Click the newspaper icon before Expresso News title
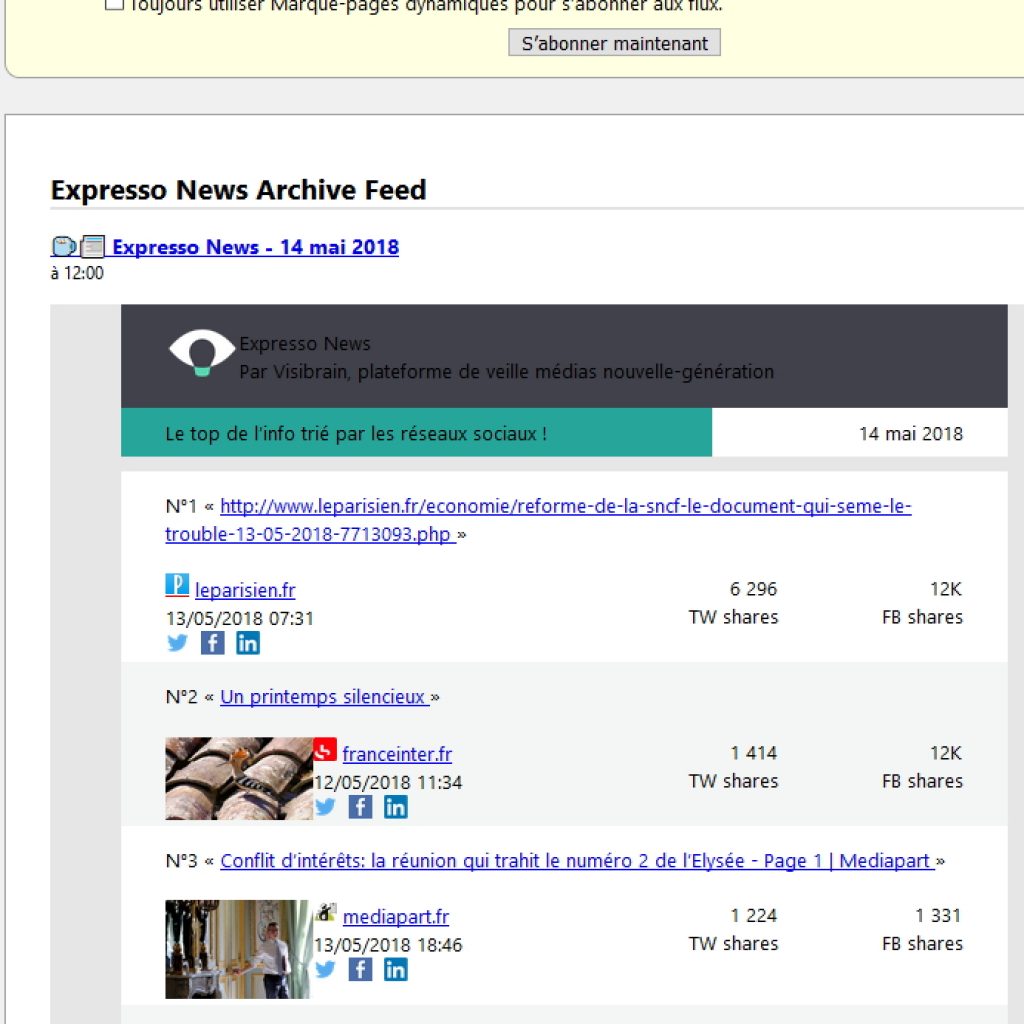Viewport: 1024px width, 1024px height. [x=93, y=247]
